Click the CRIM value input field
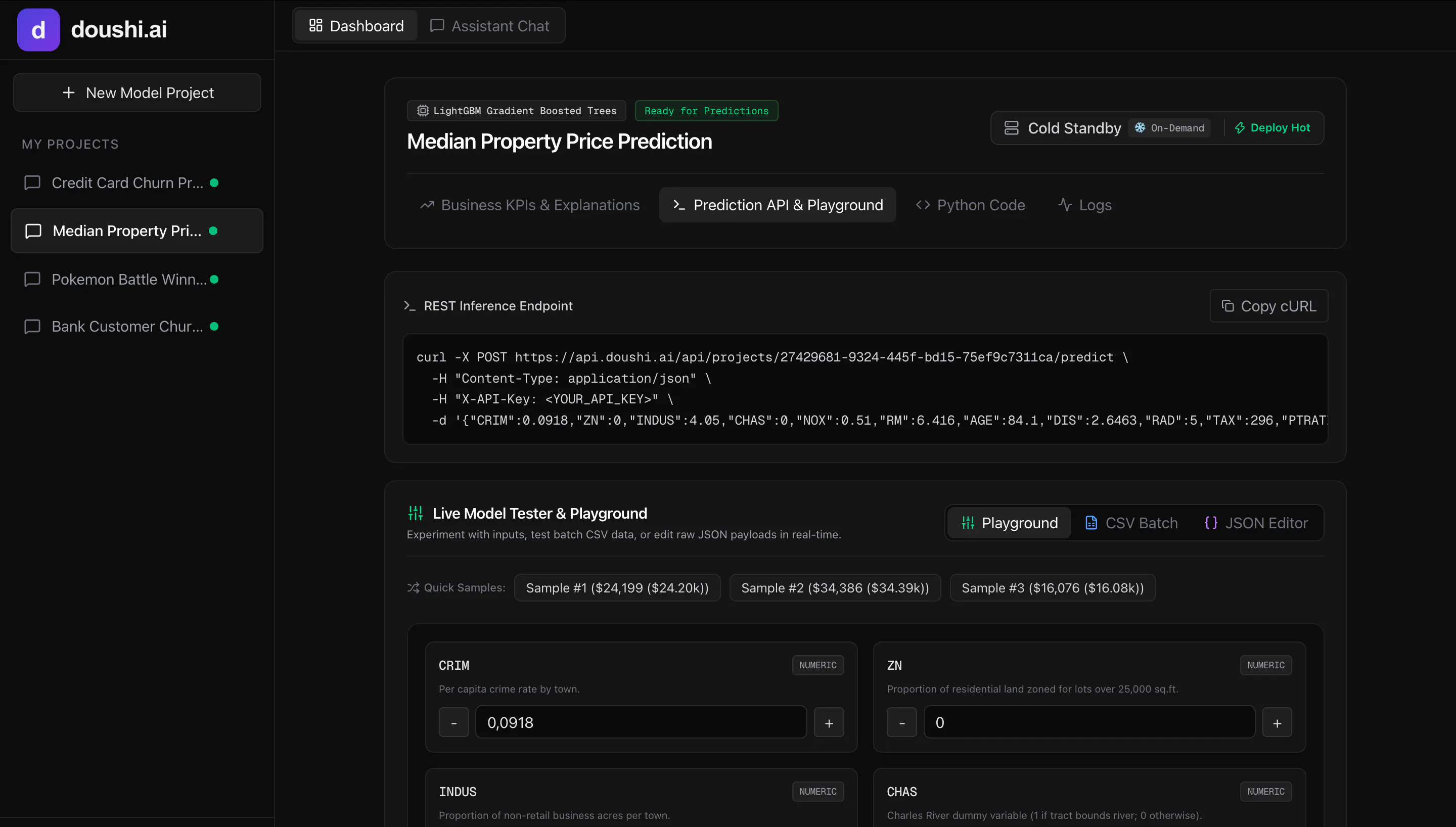Screen dimensions: 1456x827 point(641,722)
